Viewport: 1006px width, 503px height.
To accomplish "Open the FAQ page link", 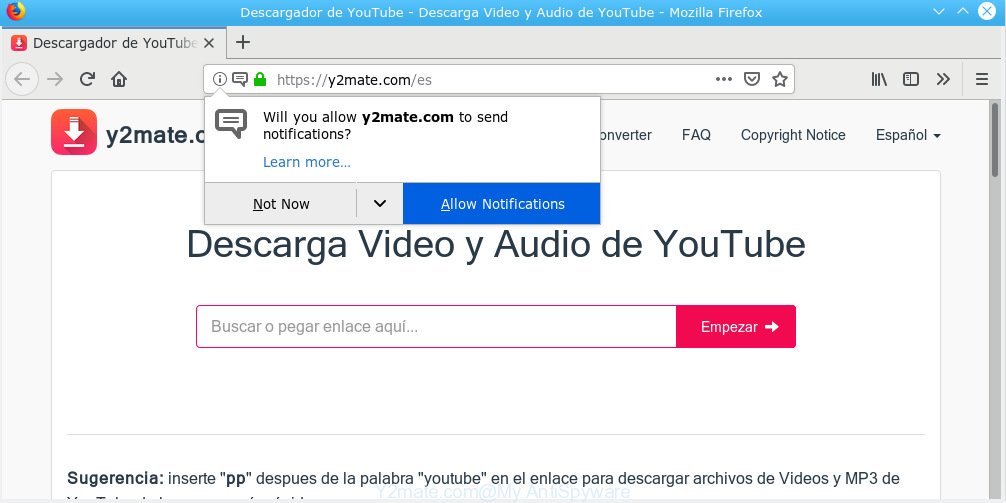I will (696, 135).
